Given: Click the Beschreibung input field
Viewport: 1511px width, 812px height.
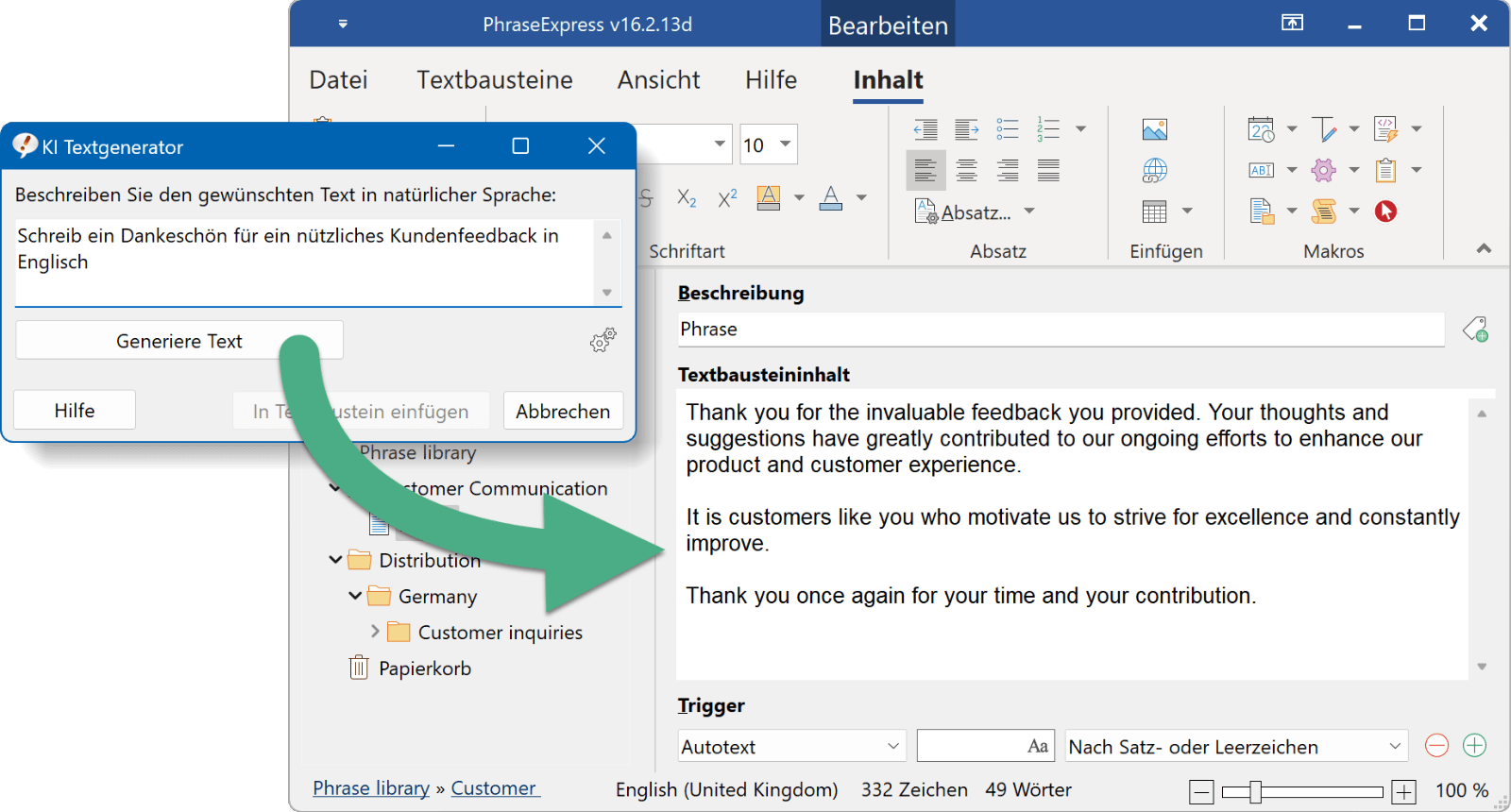Looking at the screenshot, I should (x=1061, y=330).
